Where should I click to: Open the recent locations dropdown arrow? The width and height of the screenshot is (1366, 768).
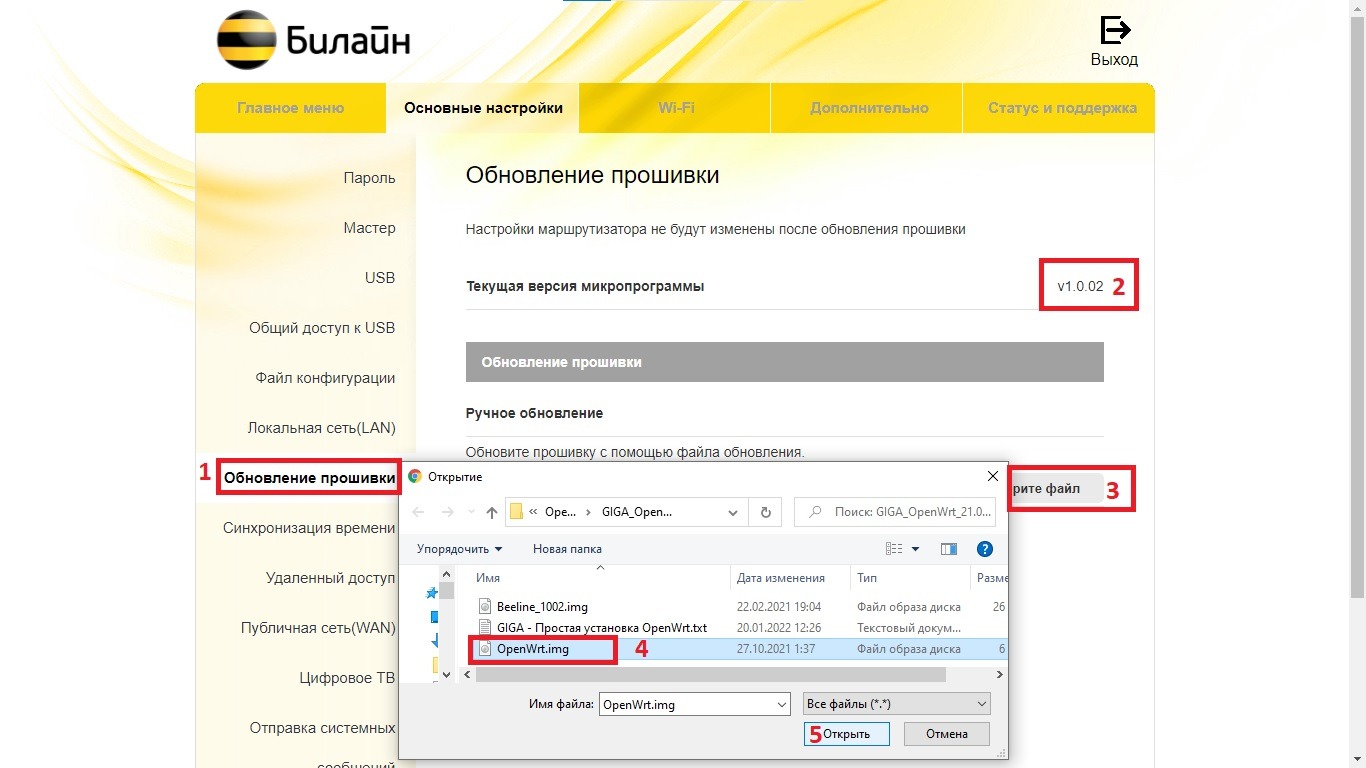click(x=471, y=512)
